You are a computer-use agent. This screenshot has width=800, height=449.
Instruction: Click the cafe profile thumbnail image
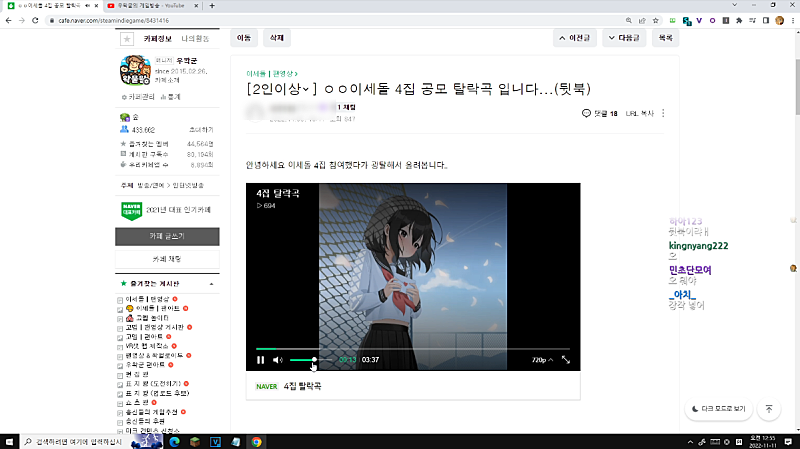pyautogui.click(x=135, y=70)
